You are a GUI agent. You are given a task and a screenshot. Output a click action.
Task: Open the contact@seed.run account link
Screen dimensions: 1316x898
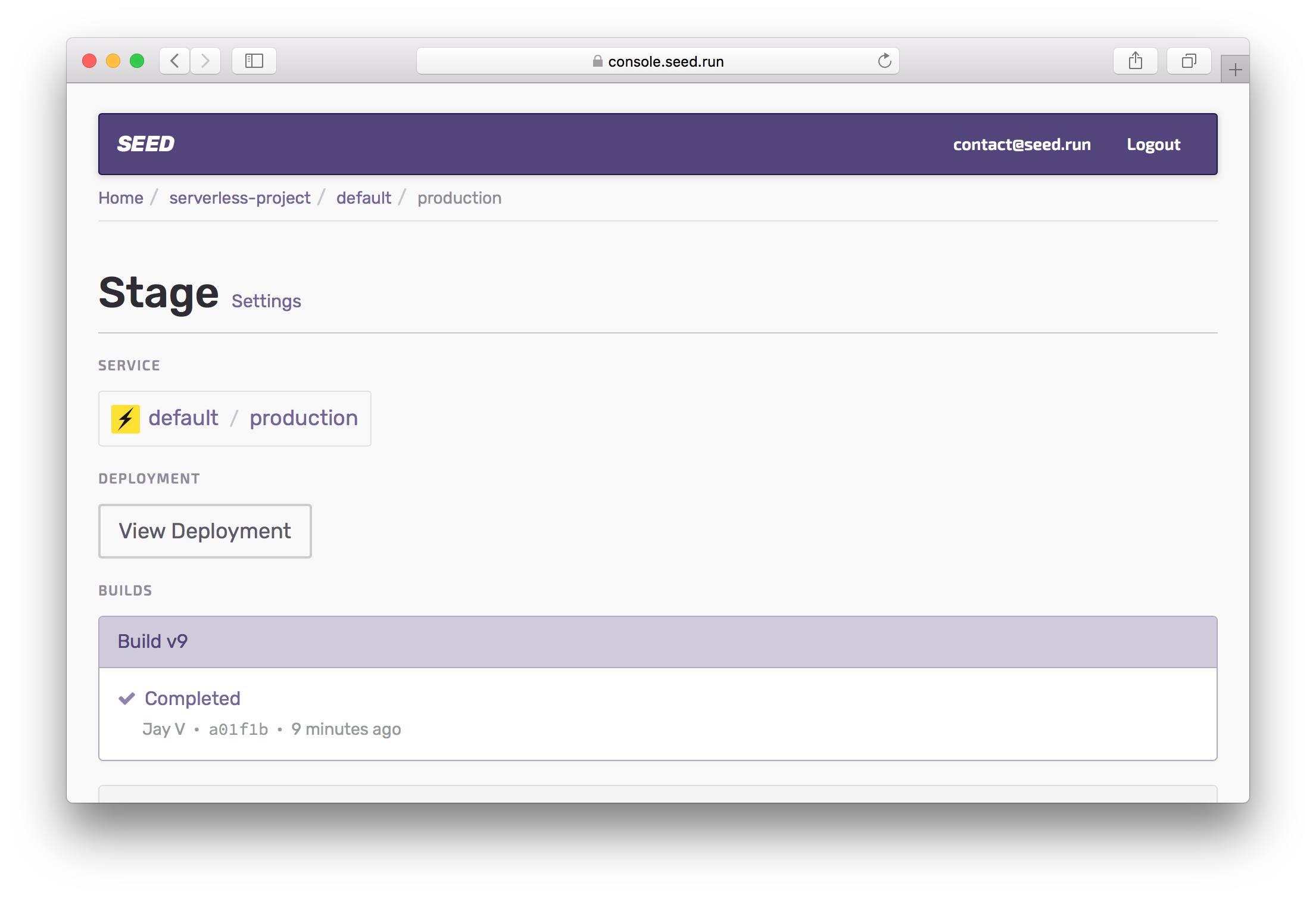[1022, 145]
